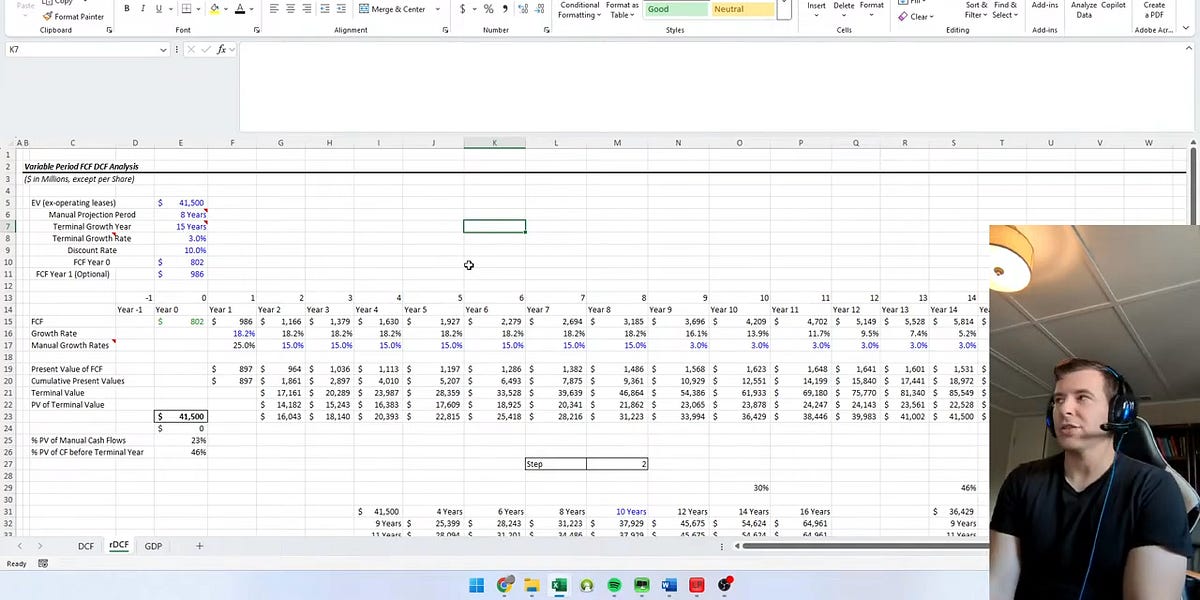Image resolution: width=1200 pixels, height=600 pixels.
Task: Click the Create a PDF button
Action: (x=1154, y=10)
